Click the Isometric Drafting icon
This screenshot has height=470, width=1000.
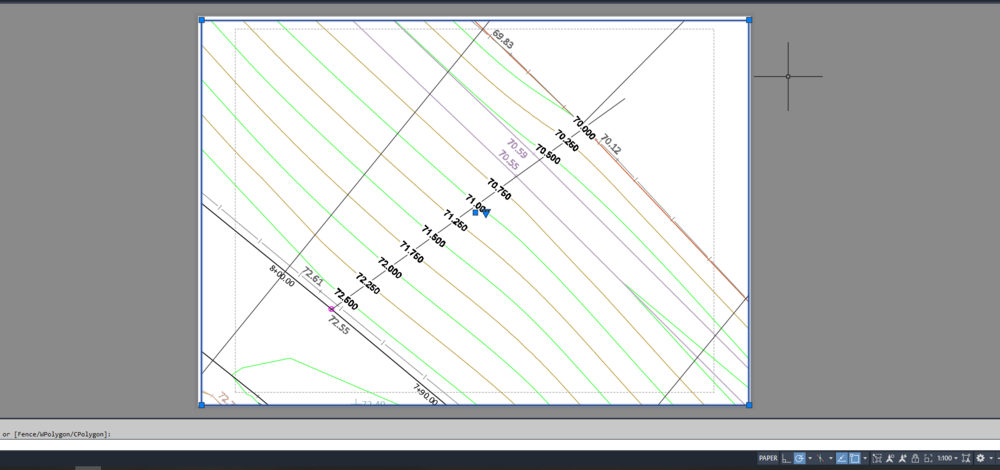pyautogui.click(x=820, y=458)
